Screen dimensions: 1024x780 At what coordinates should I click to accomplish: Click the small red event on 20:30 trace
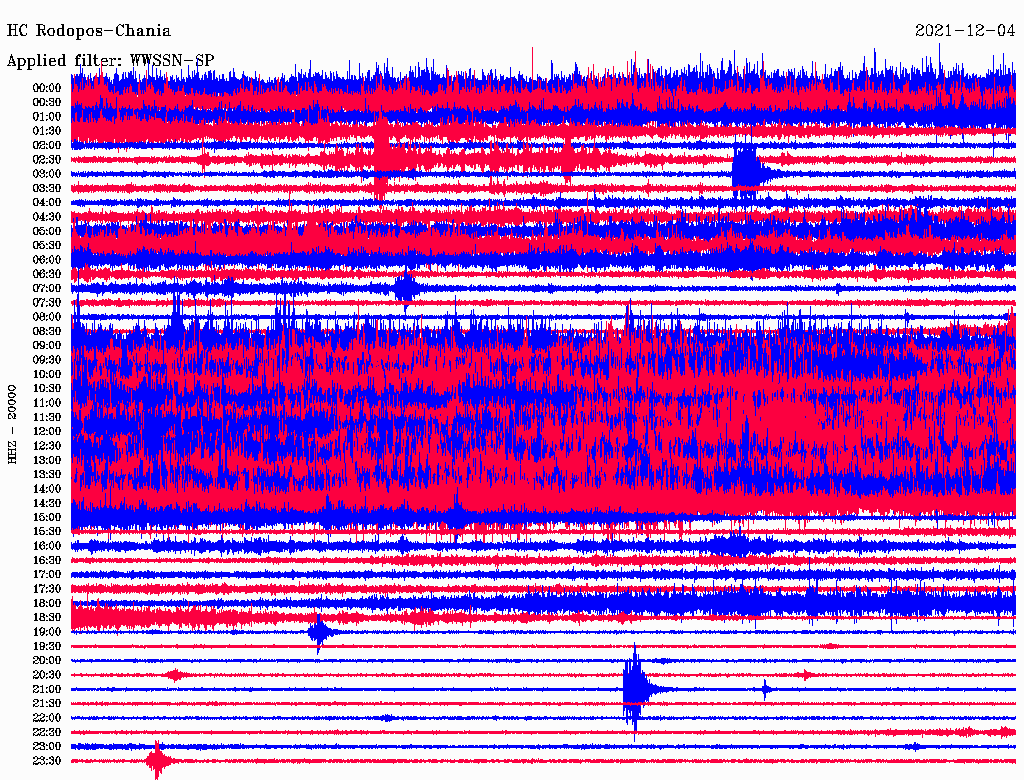[175, 675]
